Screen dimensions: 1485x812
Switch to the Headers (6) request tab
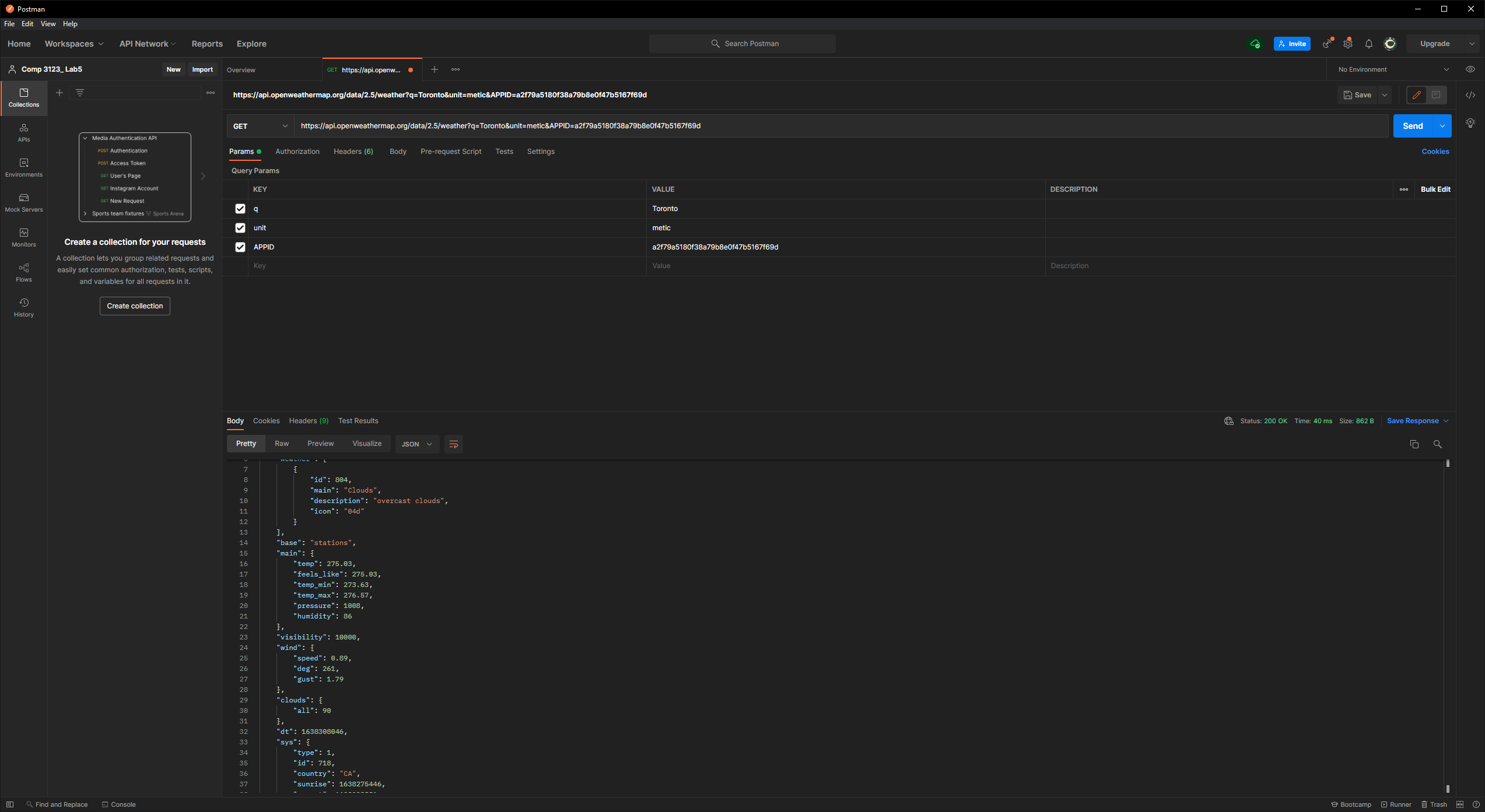[x=353, y=152]
